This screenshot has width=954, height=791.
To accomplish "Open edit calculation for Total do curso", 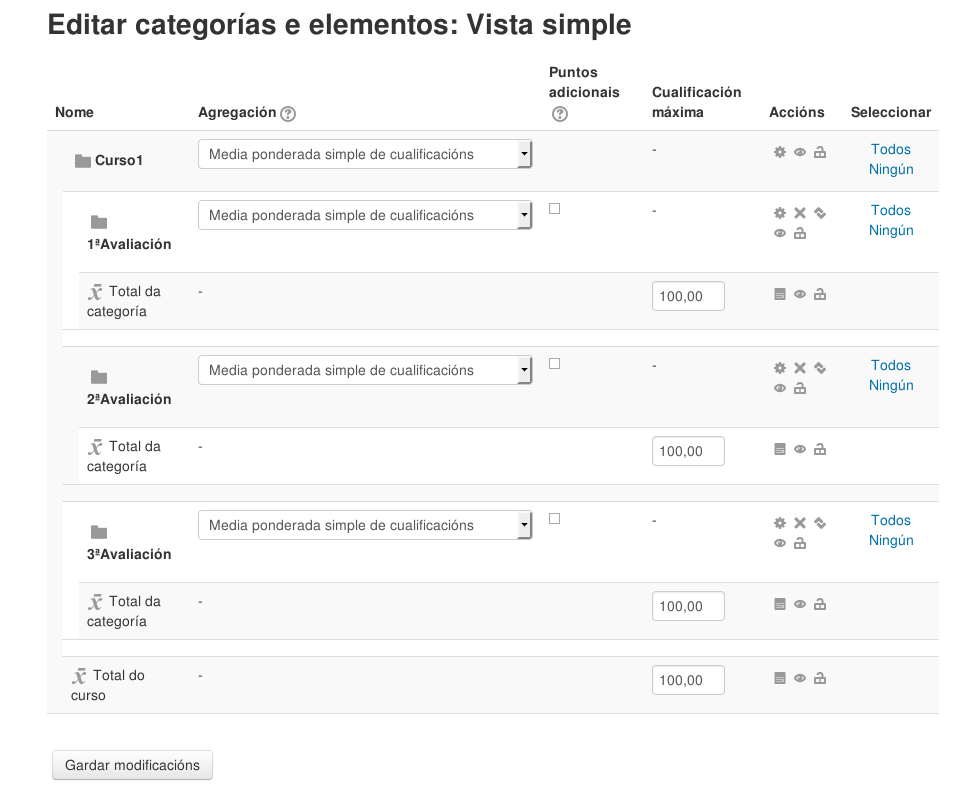I will 779,678.
